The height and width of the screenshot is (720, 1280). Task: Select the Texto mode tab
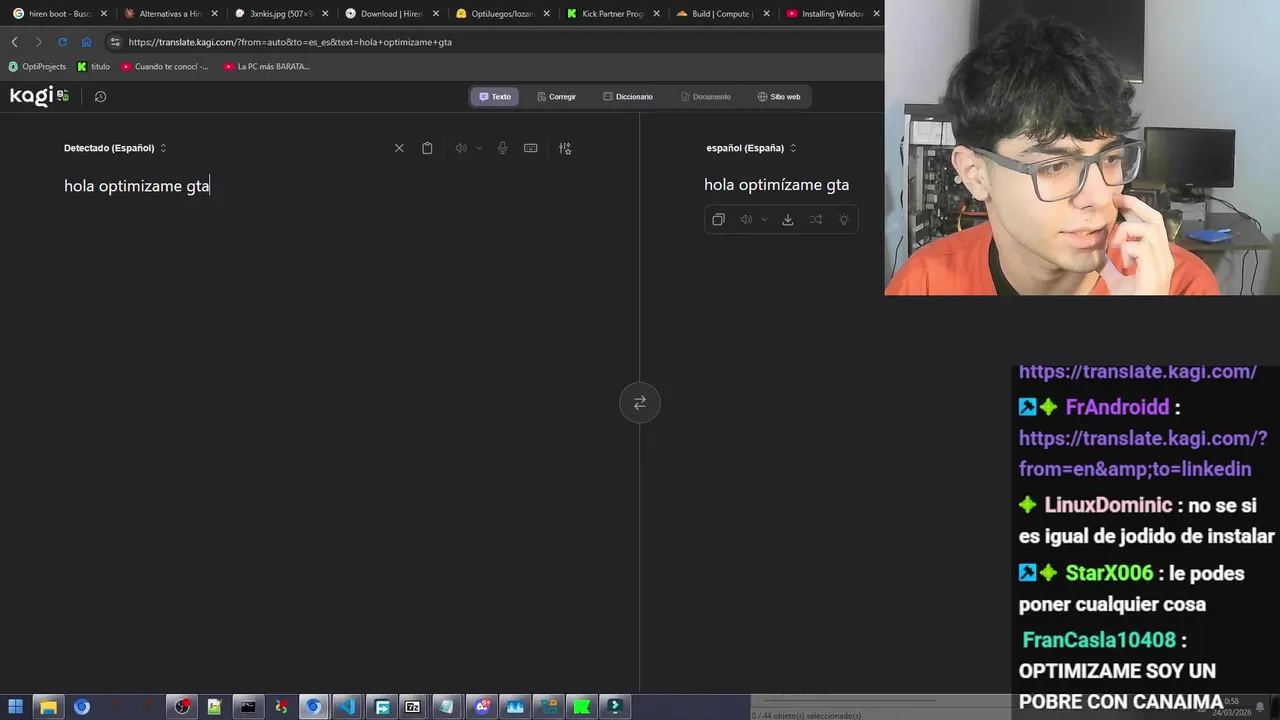(x=495, y=97)
